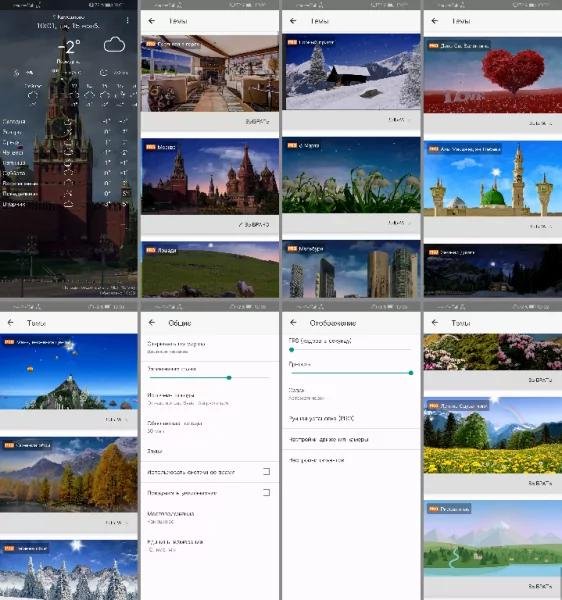This screenshot has width=562, height=600.
Task: Tap the PRO badge on the heart tree theme
Action: (433, 46)
